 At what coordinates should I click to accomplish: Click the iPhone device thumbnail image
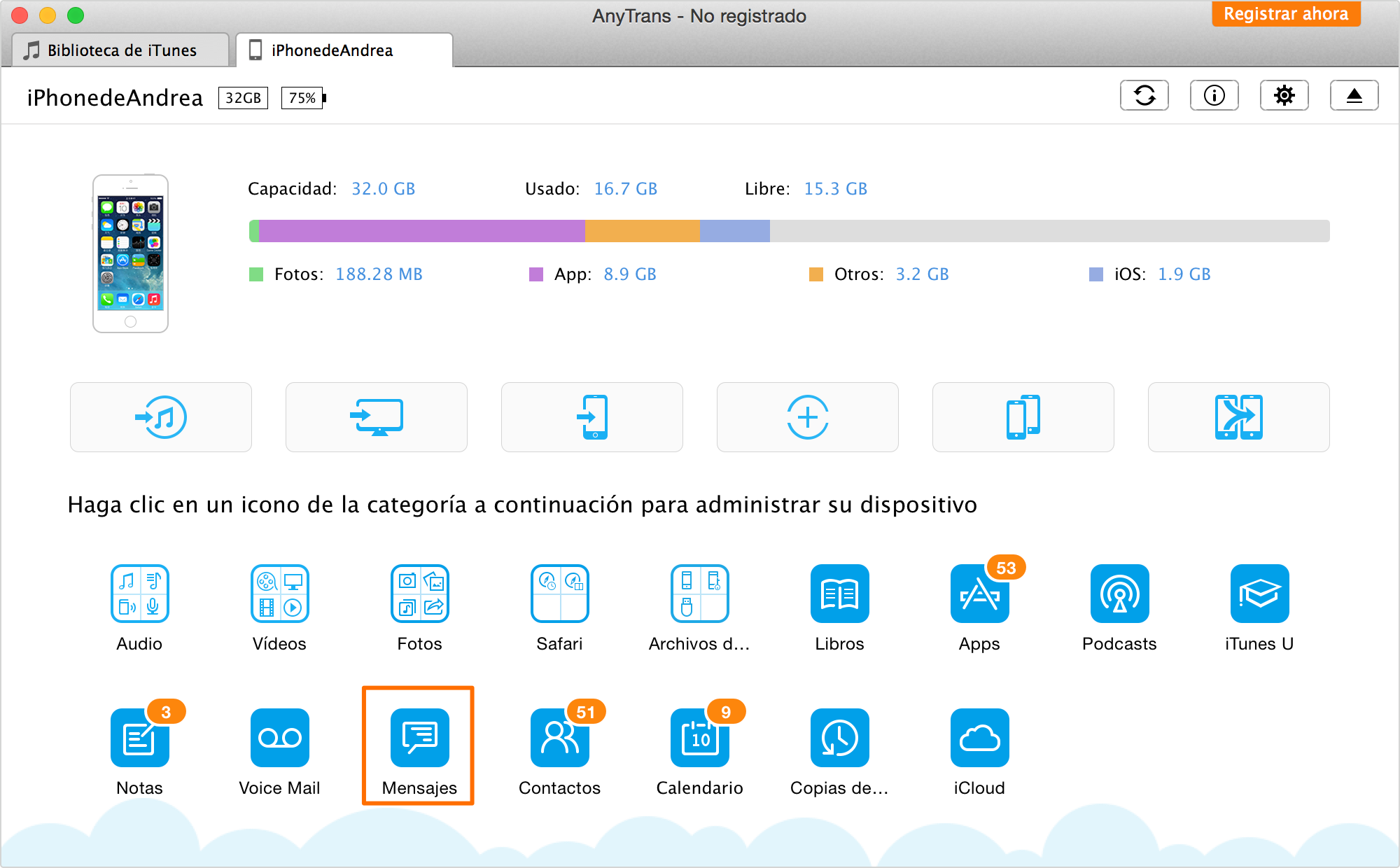pos(130,253)
